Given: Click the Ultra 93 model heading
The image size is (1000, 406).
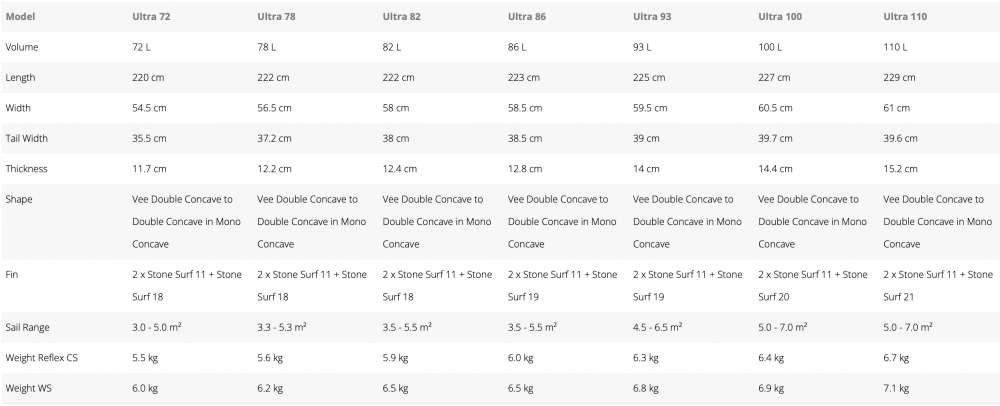Looking at the screenshot, I should point(652,17).
